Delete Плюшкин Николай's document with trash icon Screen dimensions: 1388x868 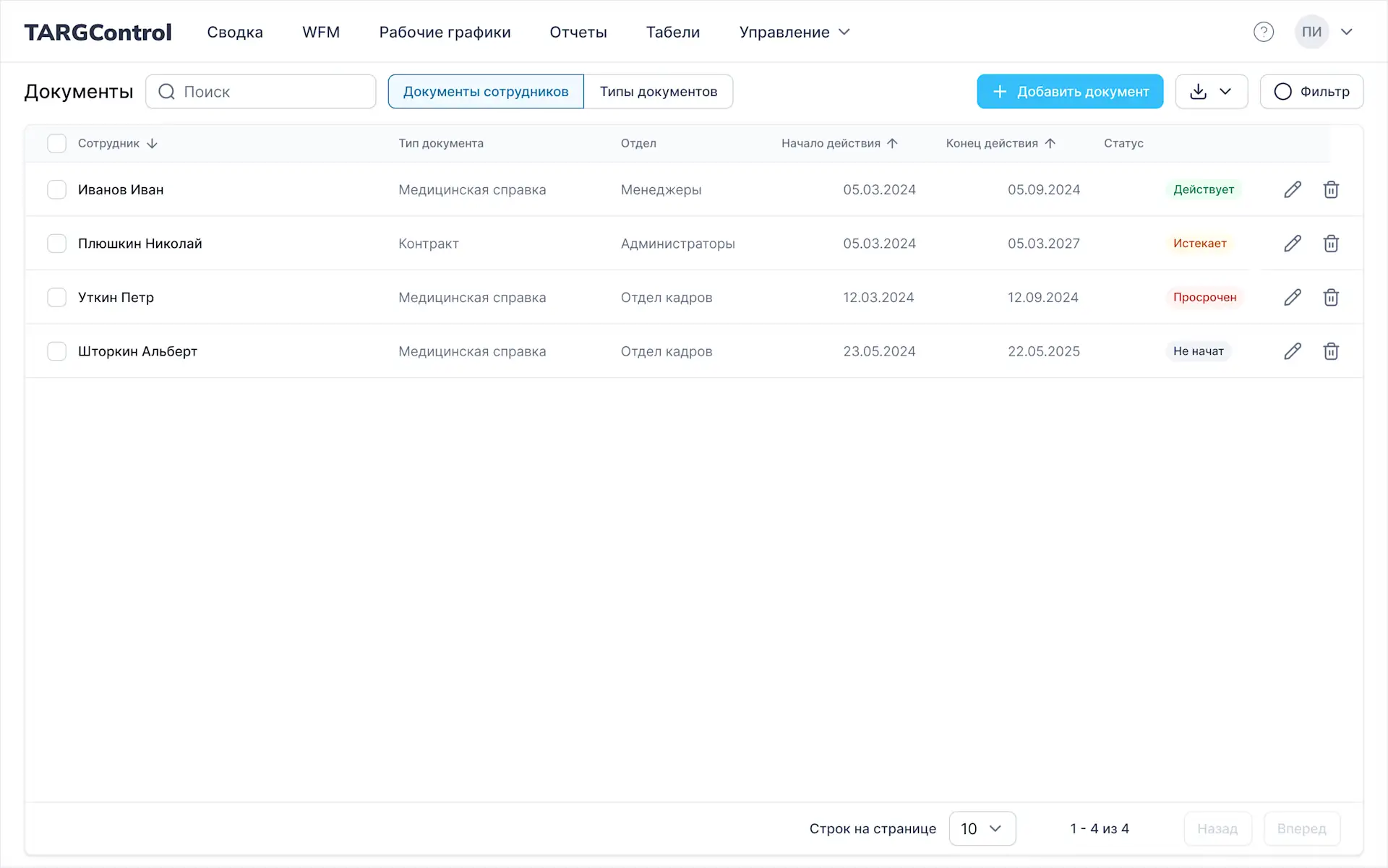coord(1331,244)
